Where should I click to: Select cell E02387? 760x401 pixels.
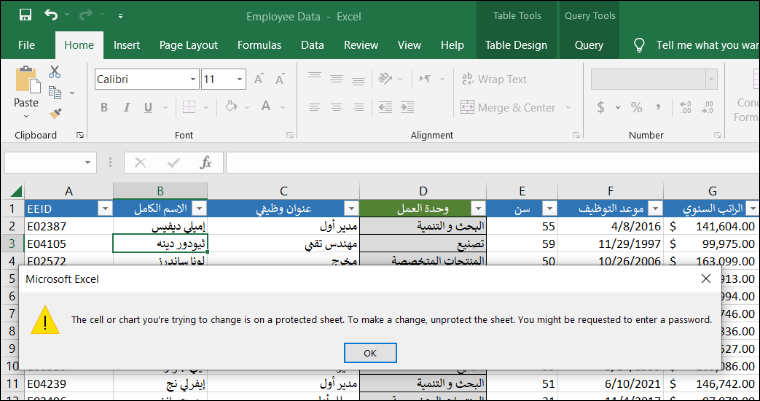[x=69, y=226]
